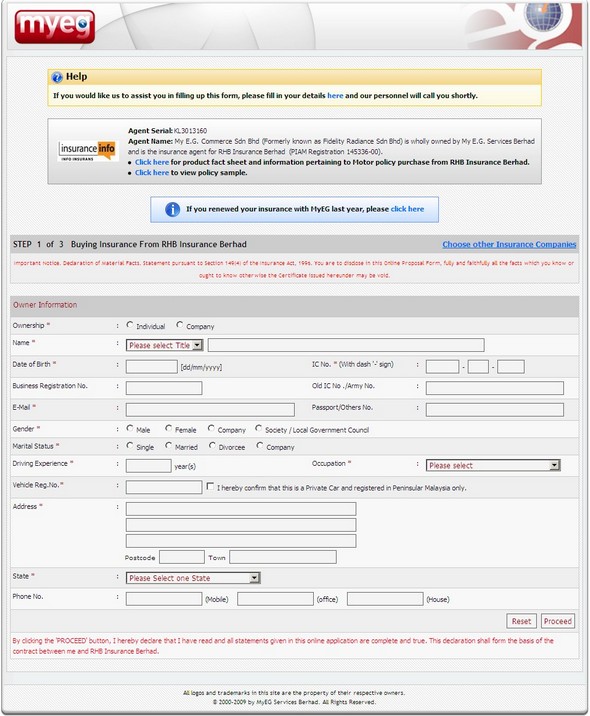Viewport: 590px width, 716px height.
Task: Click the Mobile phone number field
Action: coord(164,599)
